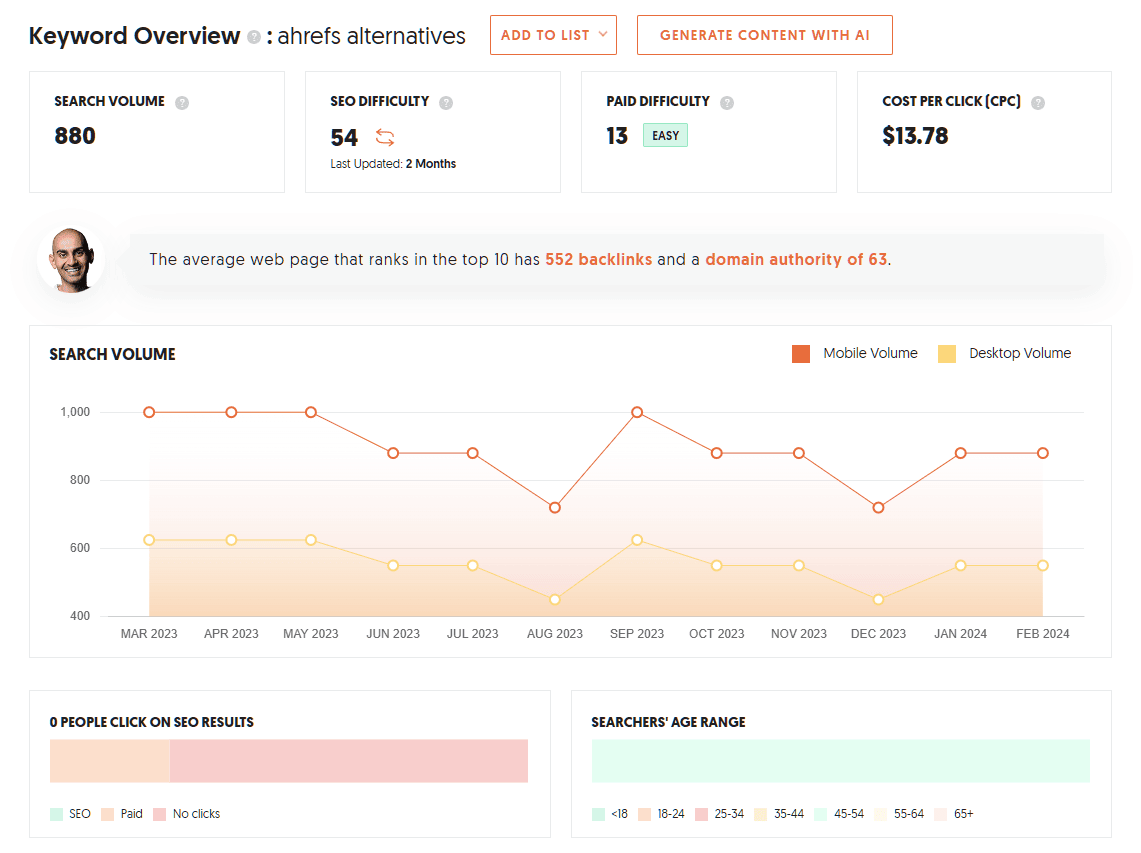Click Generate Content with AI button
1141x853 pixels.
coord(765,35)
